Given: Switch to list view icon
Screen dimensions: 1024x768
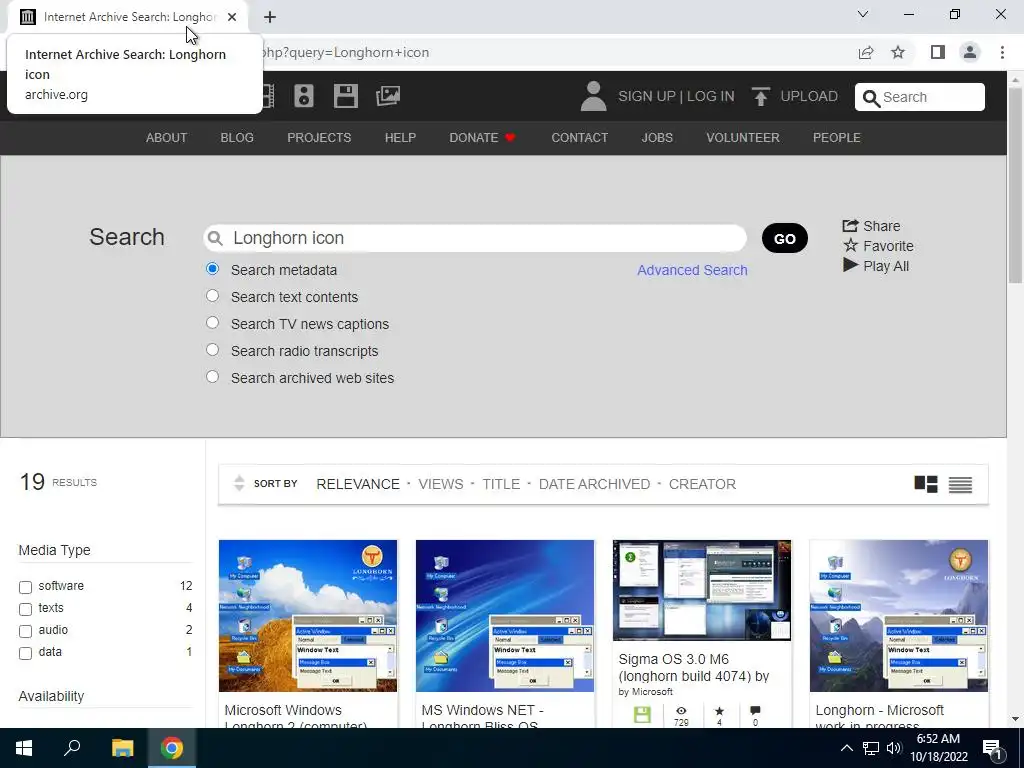Looking at the screenshot, I should (960, 485).
